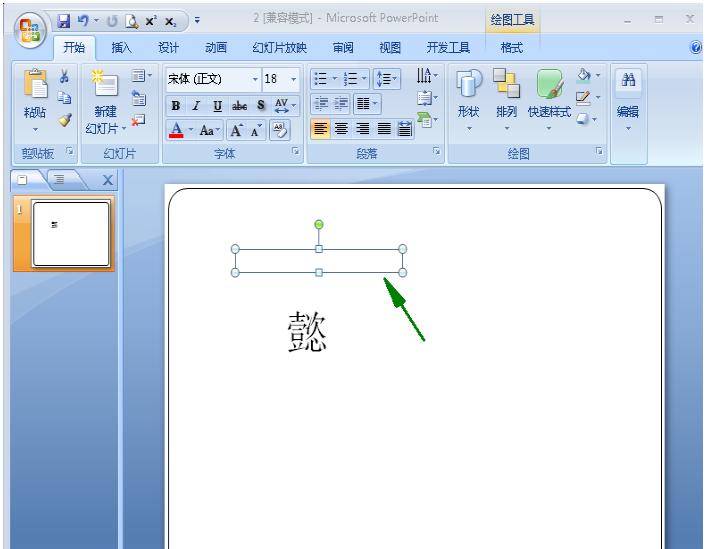707x549 pixels.
Task: Open the font size dropdown
Action: (293, 79)
